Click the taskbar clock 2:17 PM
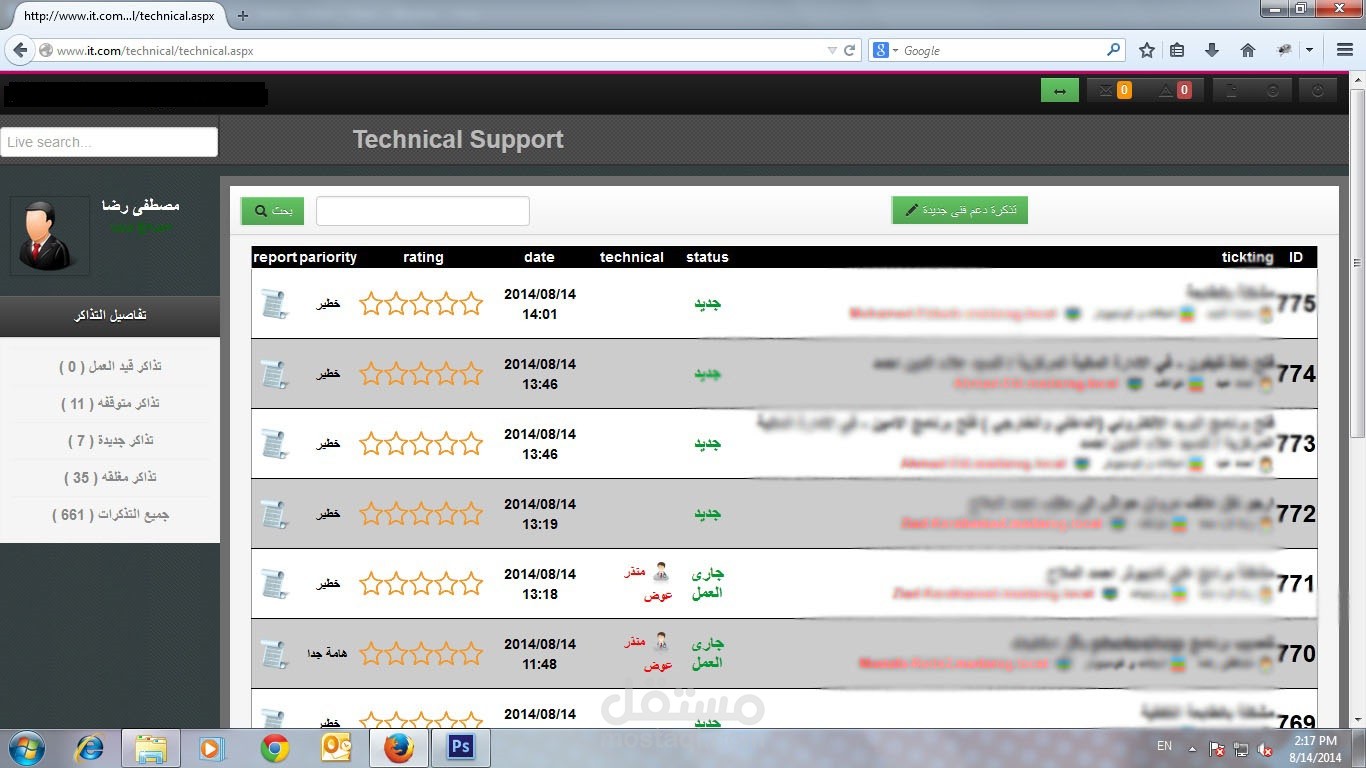This screenshot has width=1366, height=768. (1315, 741)
